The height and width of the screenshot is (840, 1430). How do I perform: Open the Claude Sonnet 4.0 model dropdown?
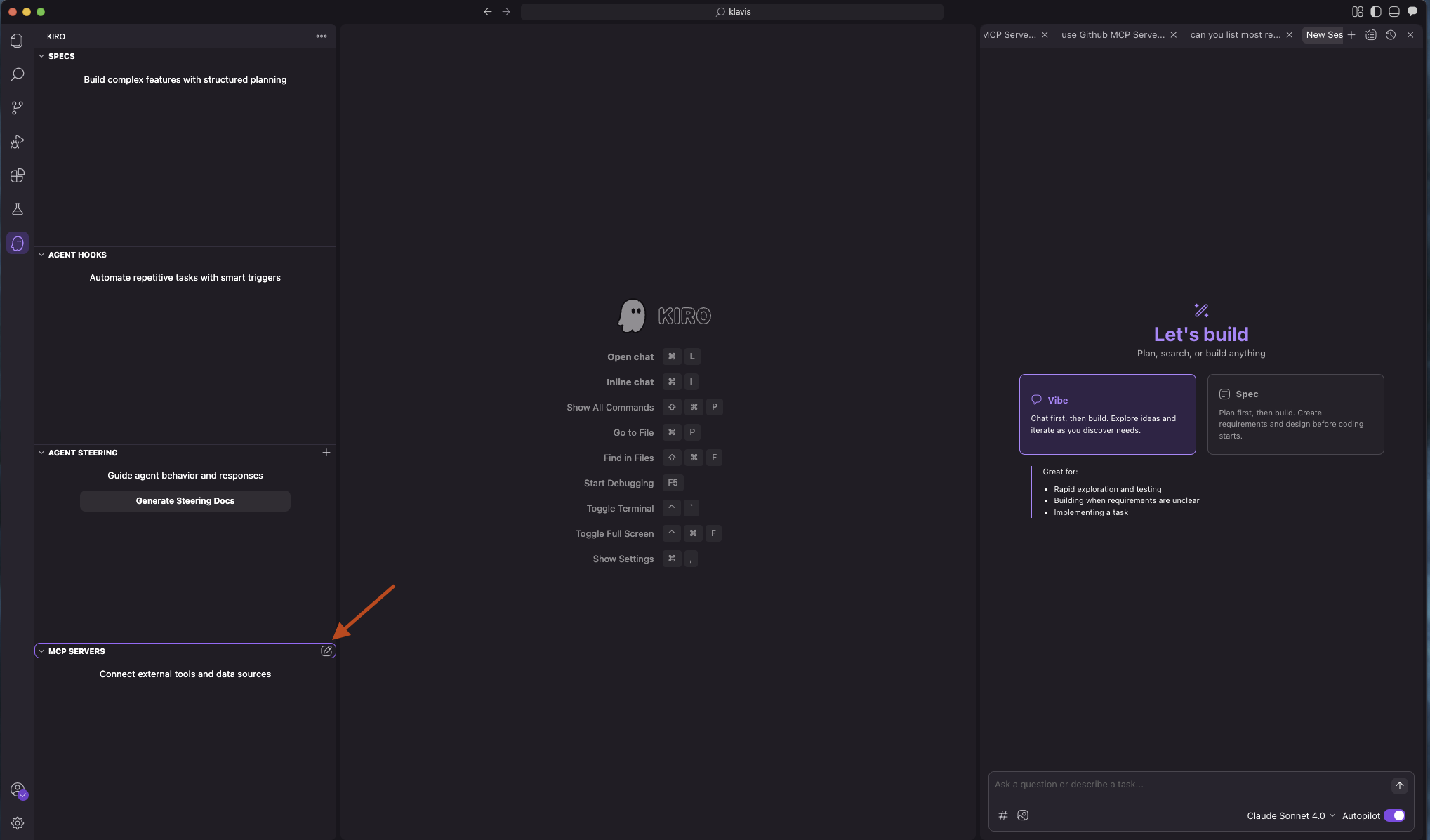tap(1290, 815)
